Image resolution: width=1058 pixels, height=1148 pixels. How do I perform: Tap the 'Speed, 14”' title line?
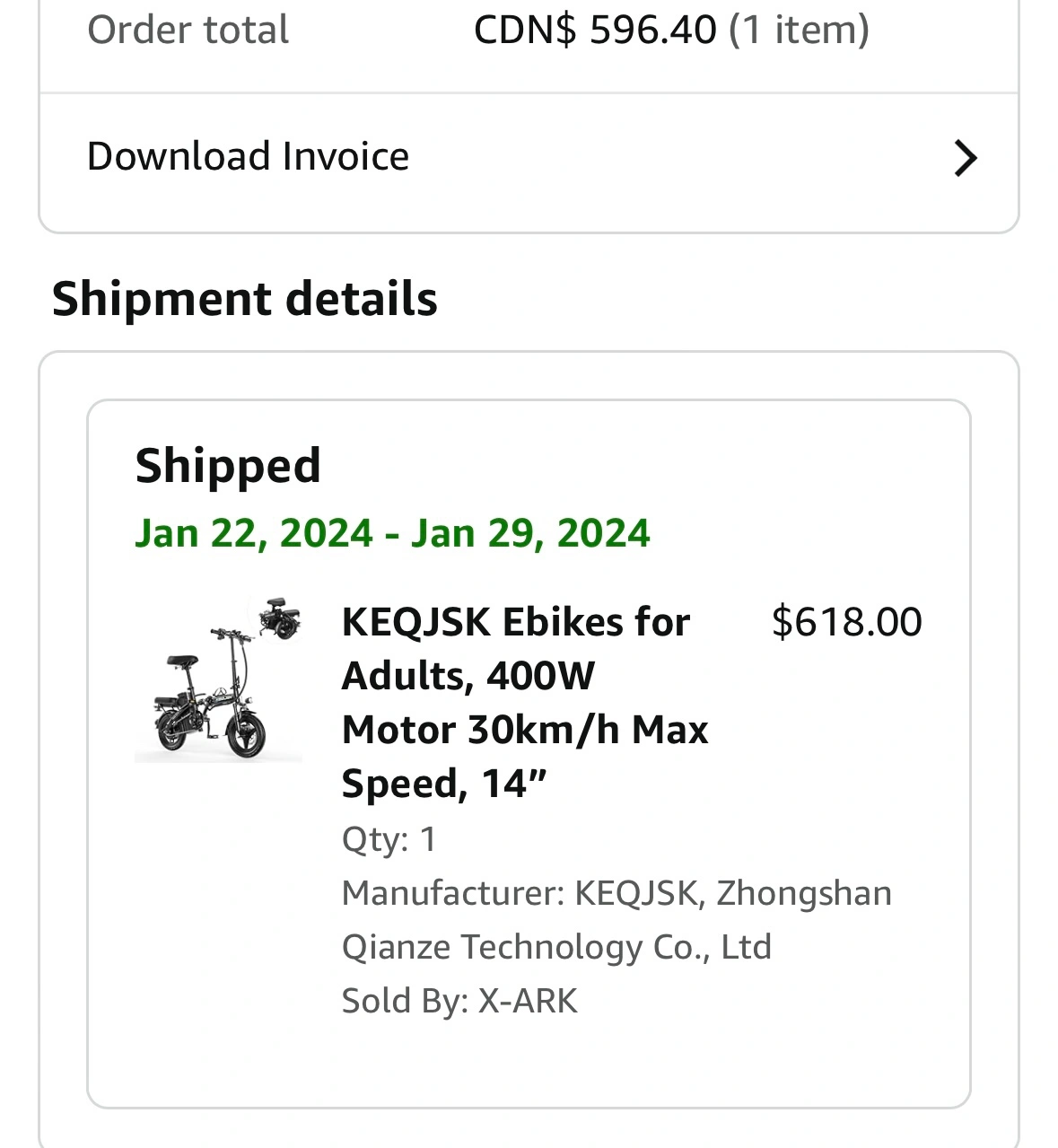pos(444,784)
